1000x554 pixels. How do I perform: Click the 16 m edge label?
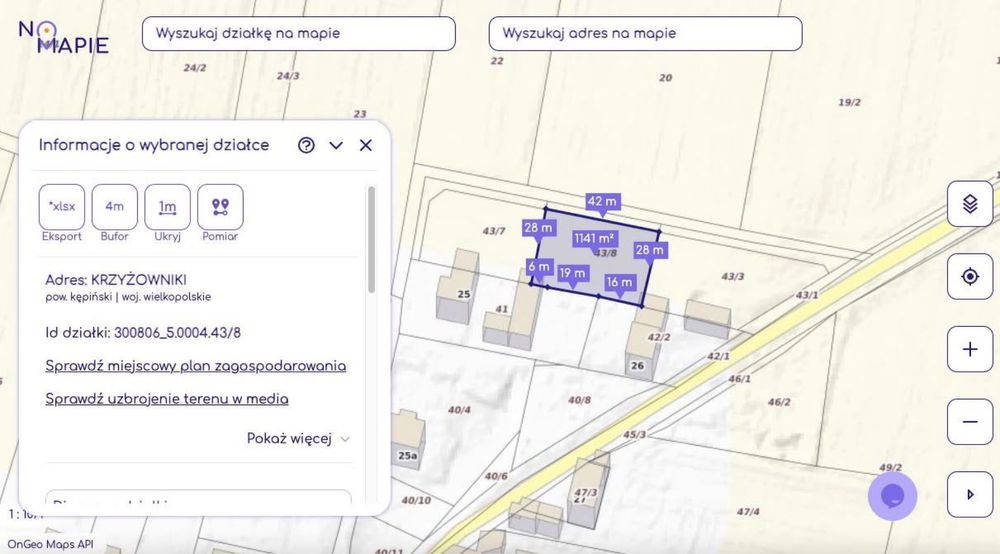619,282
